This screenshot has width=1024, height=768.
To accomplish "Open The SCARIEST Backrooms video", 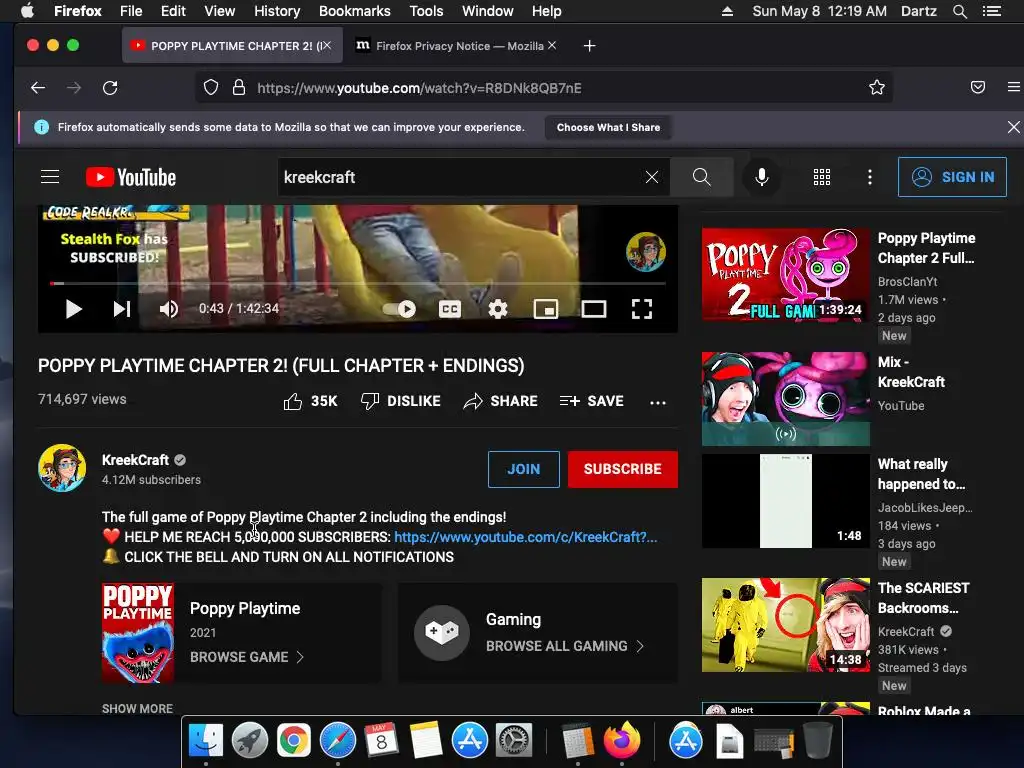I will (786, 625).
